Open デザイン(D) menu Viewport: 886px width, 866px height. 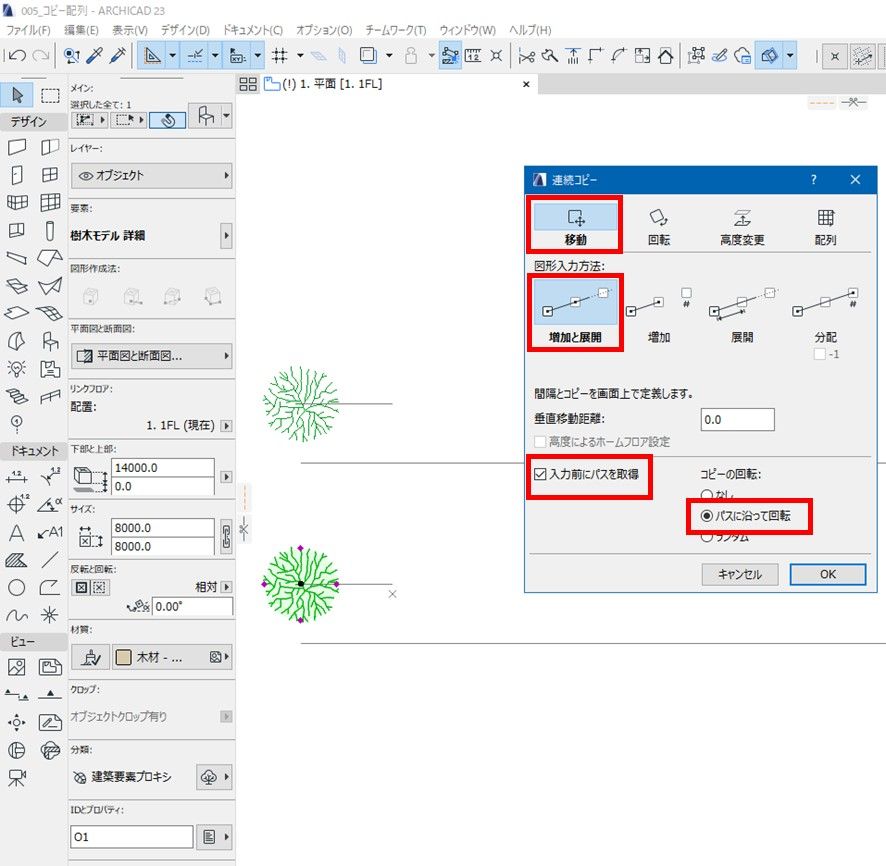(x=185, y=30)
